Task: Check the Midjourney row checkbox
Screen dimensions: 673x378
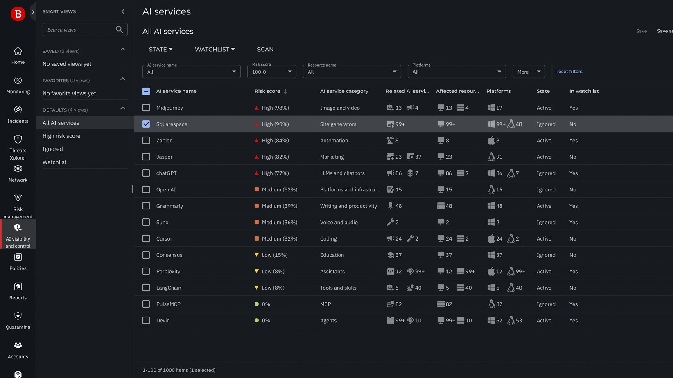Action: [146, 108]
